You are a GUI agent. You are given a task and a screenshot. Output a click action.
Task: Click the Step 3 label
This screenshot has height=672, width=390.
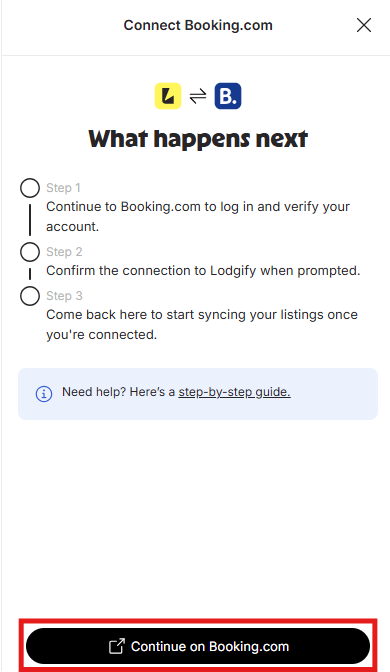pos(64,296)
